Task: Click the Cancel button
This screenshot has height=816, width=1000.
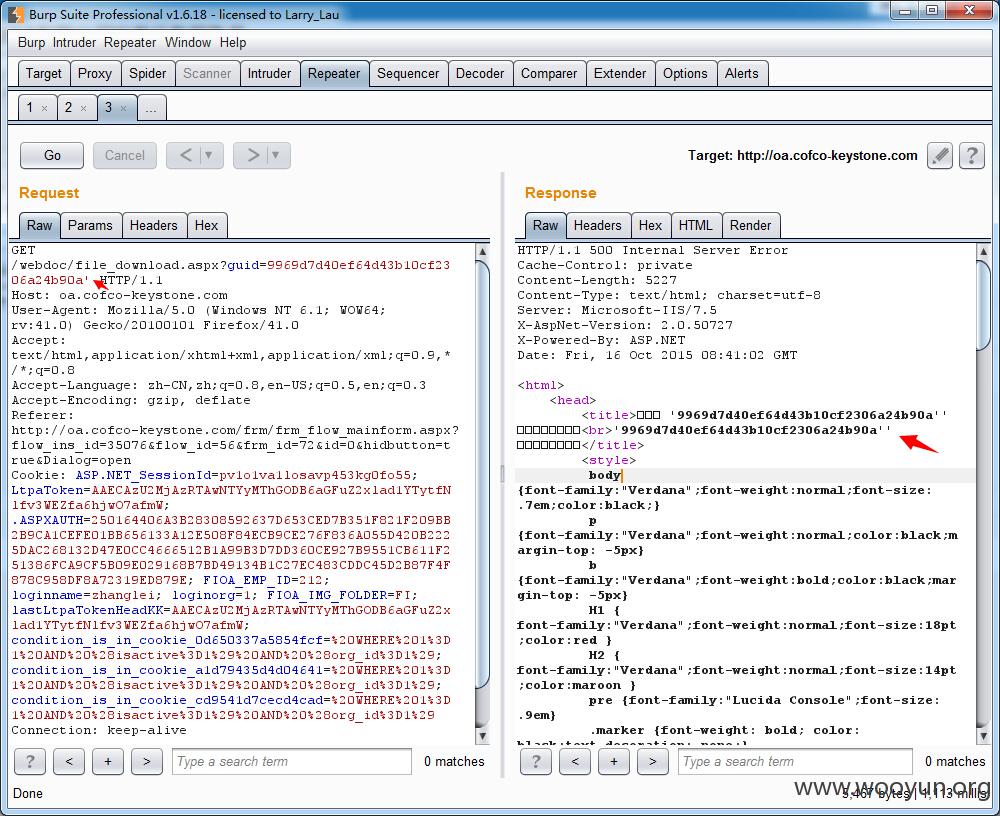Action: (x=124, y=155)
